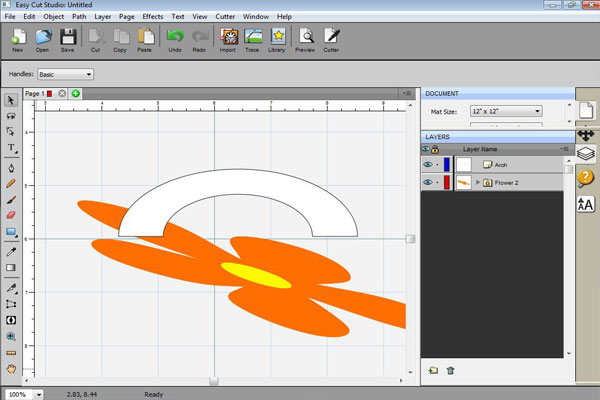The image size is (600, 400).
Task: Open the help question mark panel icon
Action: (x=586, y=178)
